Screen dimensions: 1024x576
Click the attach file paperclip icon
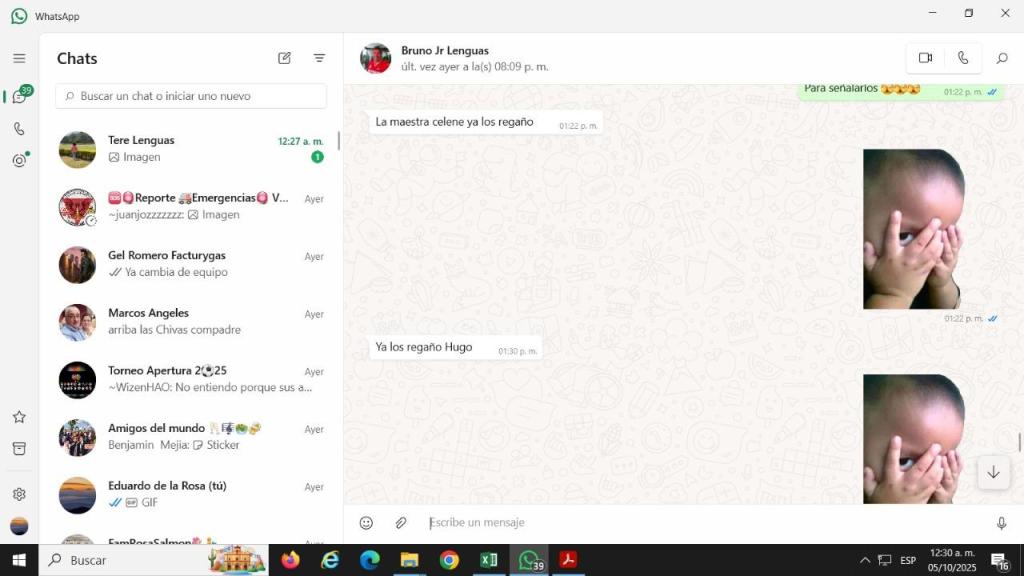[x=400, y=523]
